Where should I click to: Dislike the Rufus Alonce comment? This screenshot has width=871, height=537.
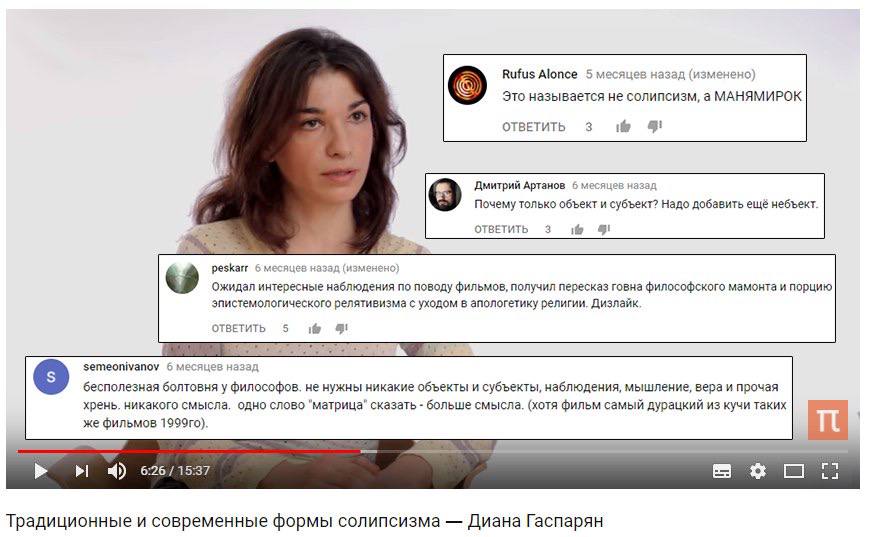(x=655, y=127)
